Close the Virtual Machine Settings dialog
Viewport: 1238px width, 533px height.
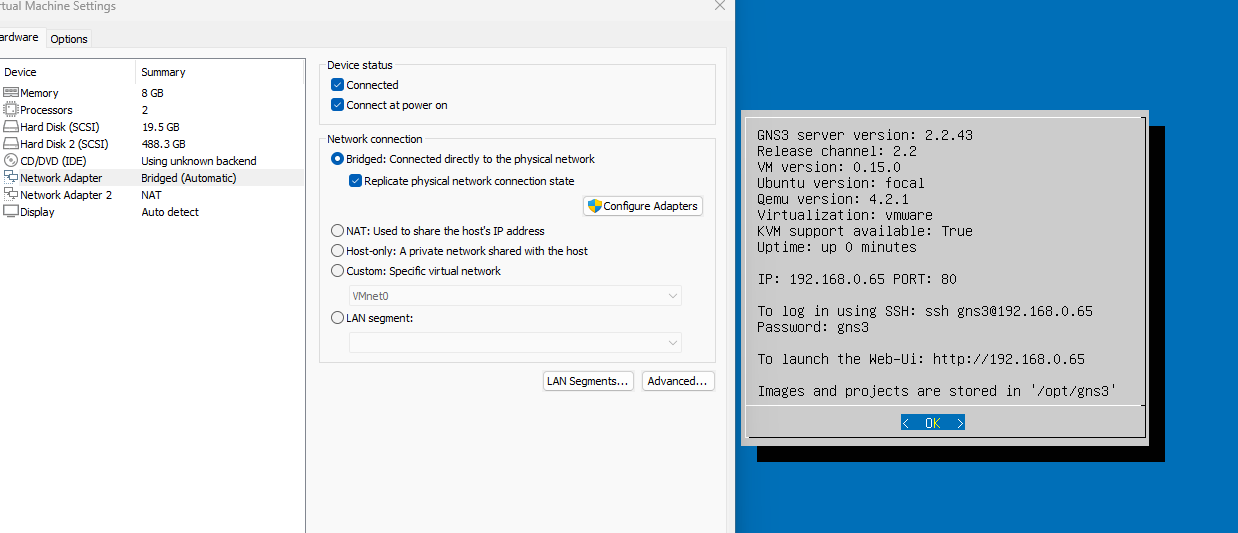[720, 6]
